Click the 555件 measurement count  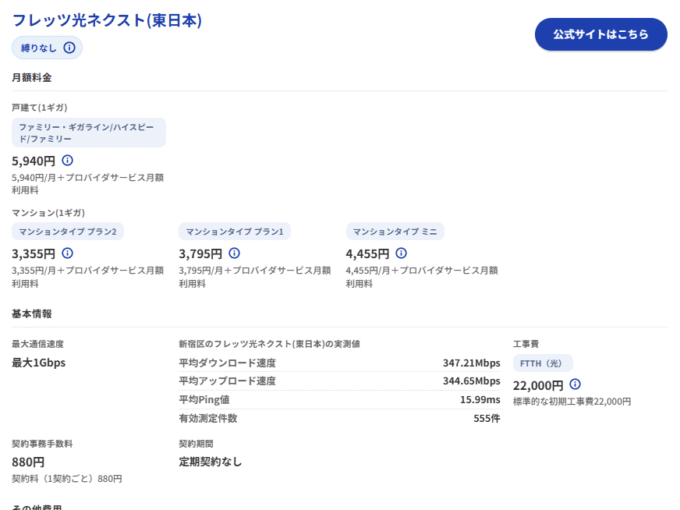[487, 418]
